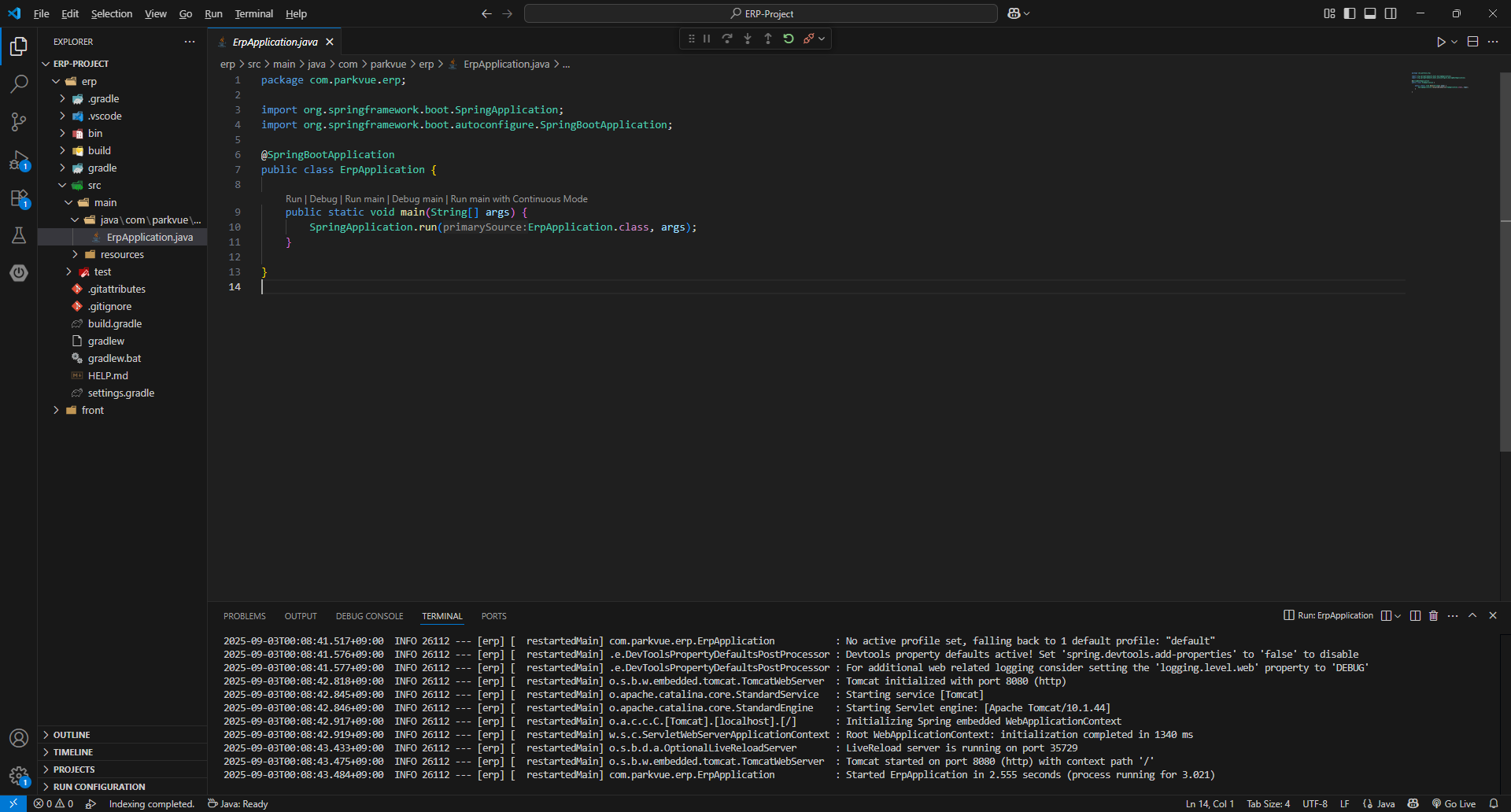The width and height of the screenshot is (1511, 812).
Task: Open Extensions view
Action: tap(19, 197)
